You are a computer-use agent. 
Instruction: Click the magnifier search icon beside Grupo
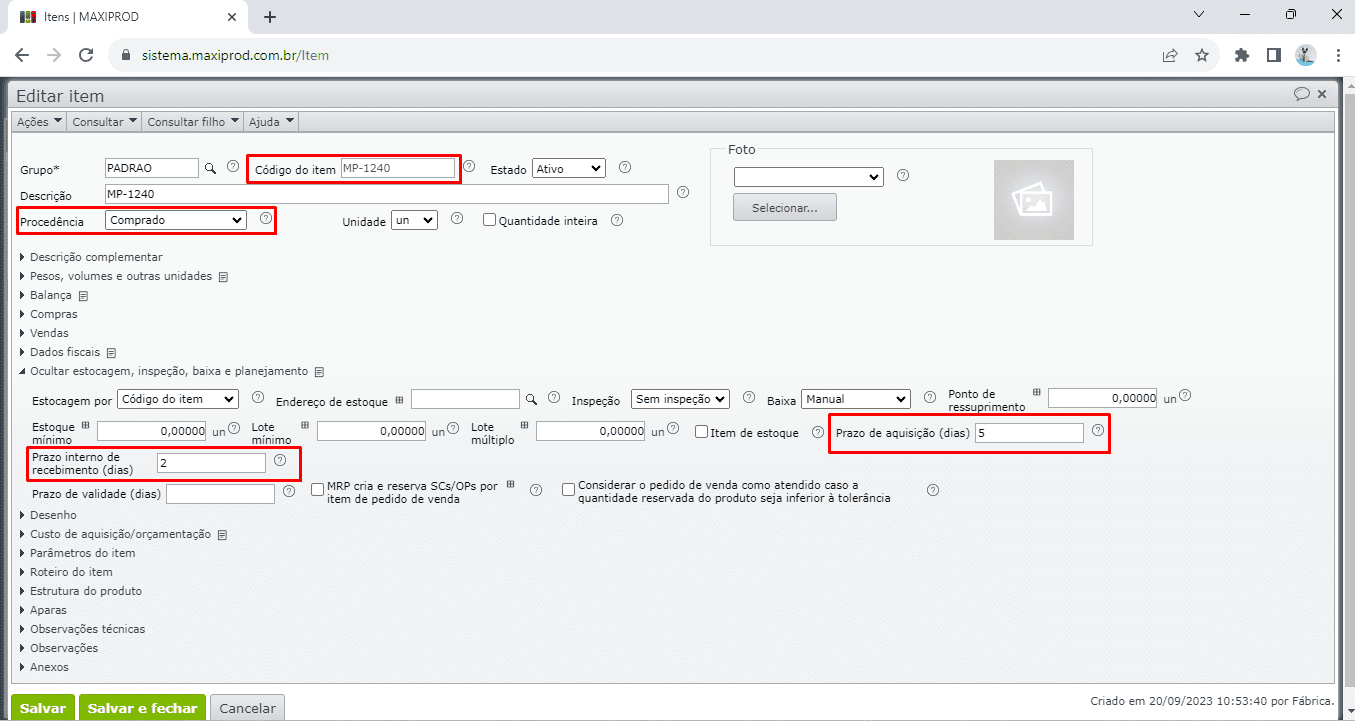pos(210,169)
